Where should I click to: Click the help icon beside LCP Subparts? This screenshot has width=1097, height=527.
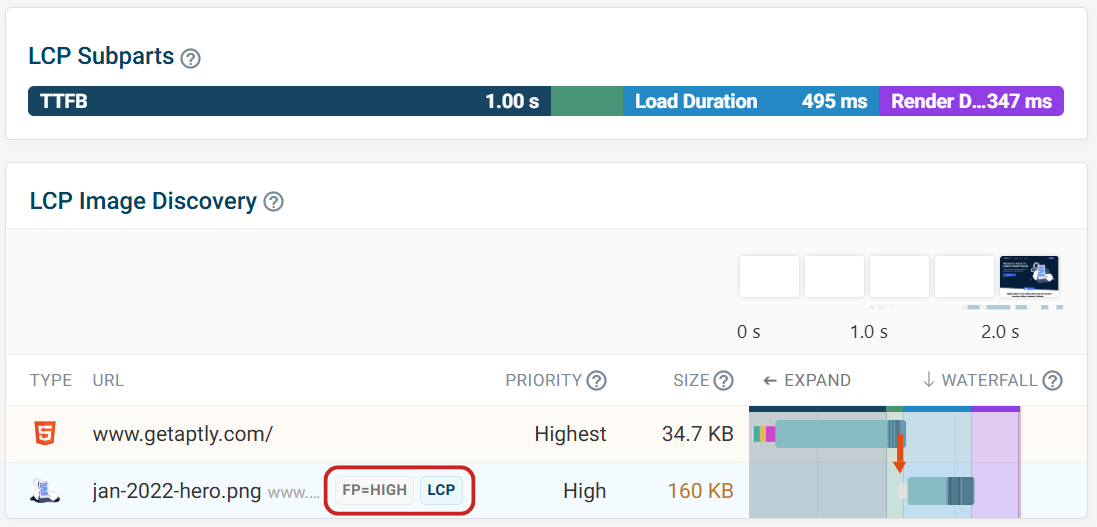click(x=191, y=58)
